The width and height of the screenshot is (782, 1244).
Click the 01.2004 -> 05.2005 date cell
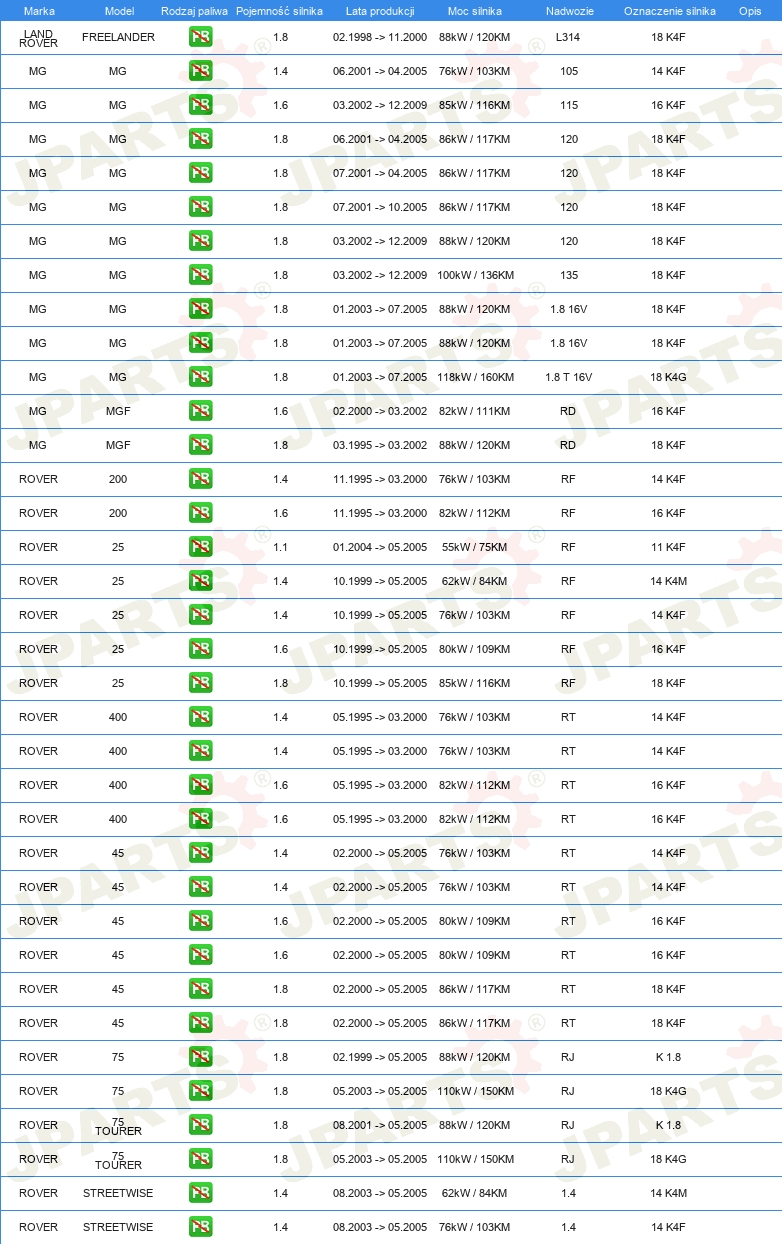[380, 547]
